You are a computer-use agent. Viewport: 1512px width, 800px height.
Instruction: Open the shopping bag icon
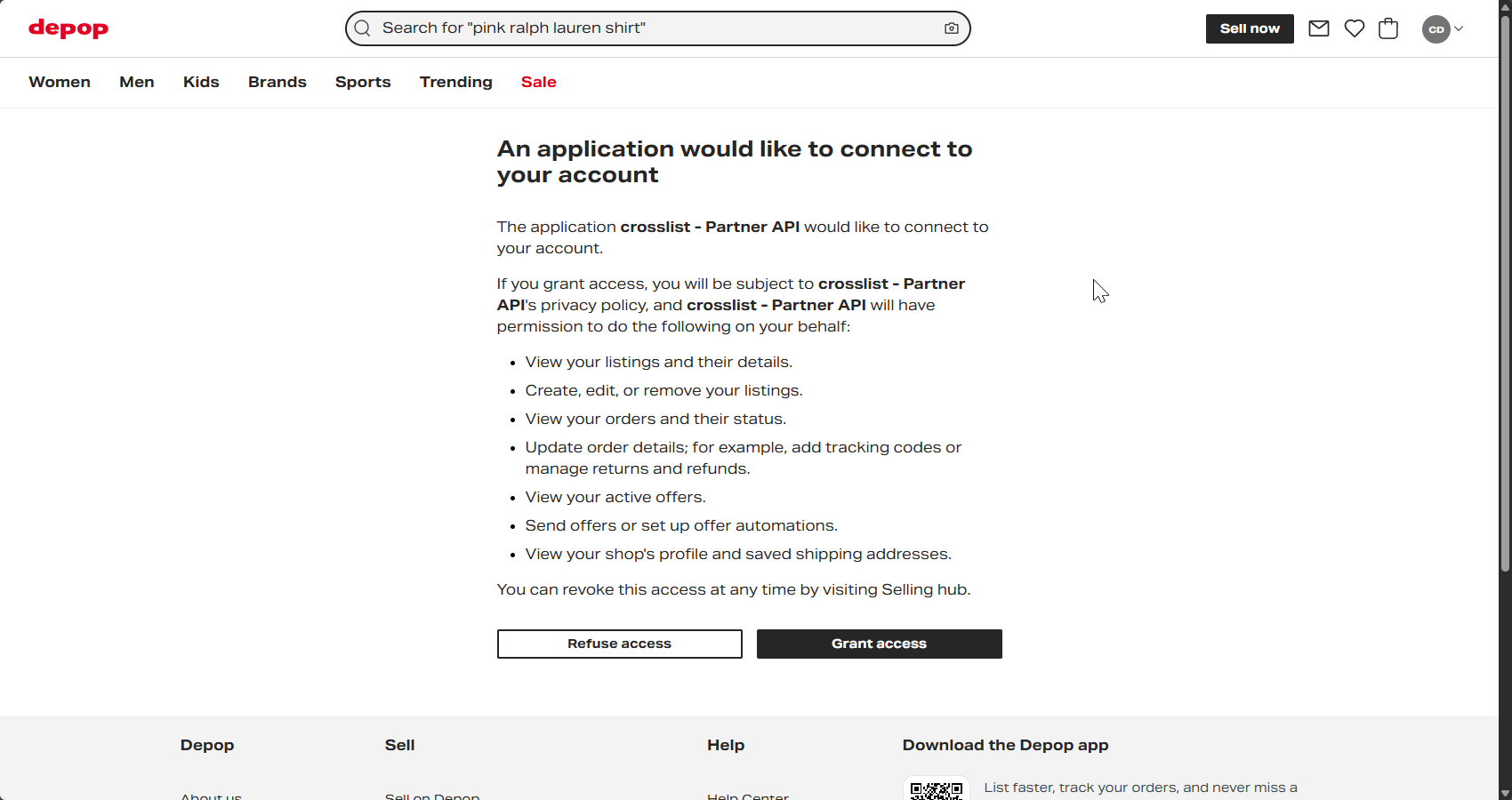(x=1388, y=28)
